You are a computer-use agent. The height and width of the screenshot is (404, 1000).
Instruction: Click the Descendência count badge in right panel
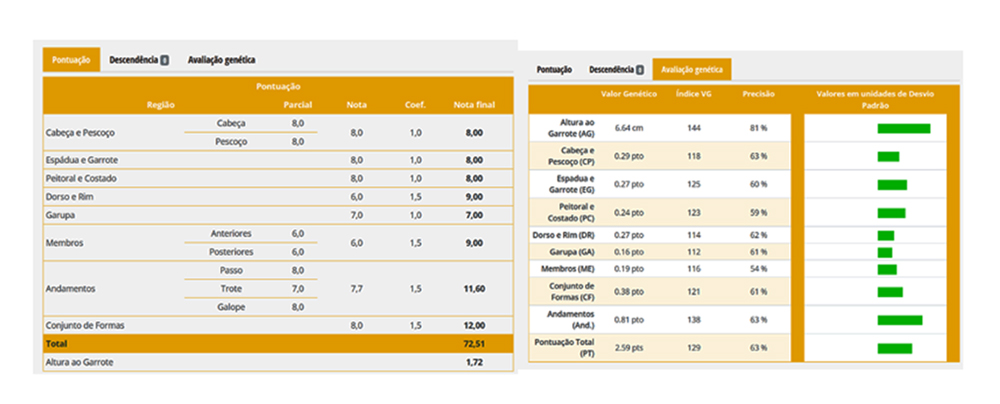click(x=639, y=70)
